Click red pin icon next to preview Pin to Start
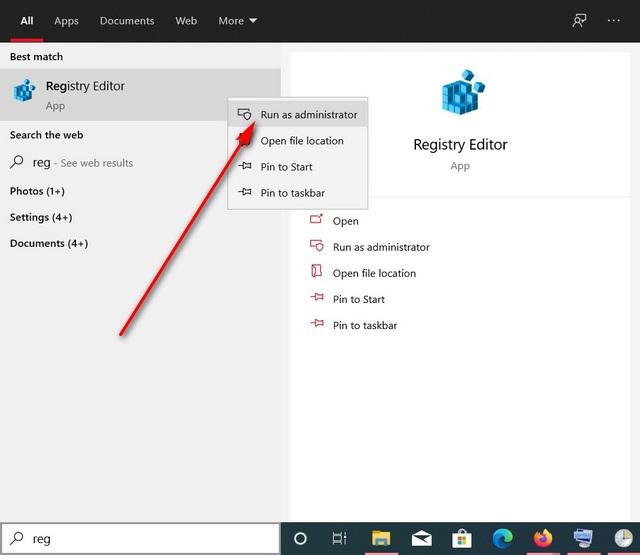 tap(317, 297)
